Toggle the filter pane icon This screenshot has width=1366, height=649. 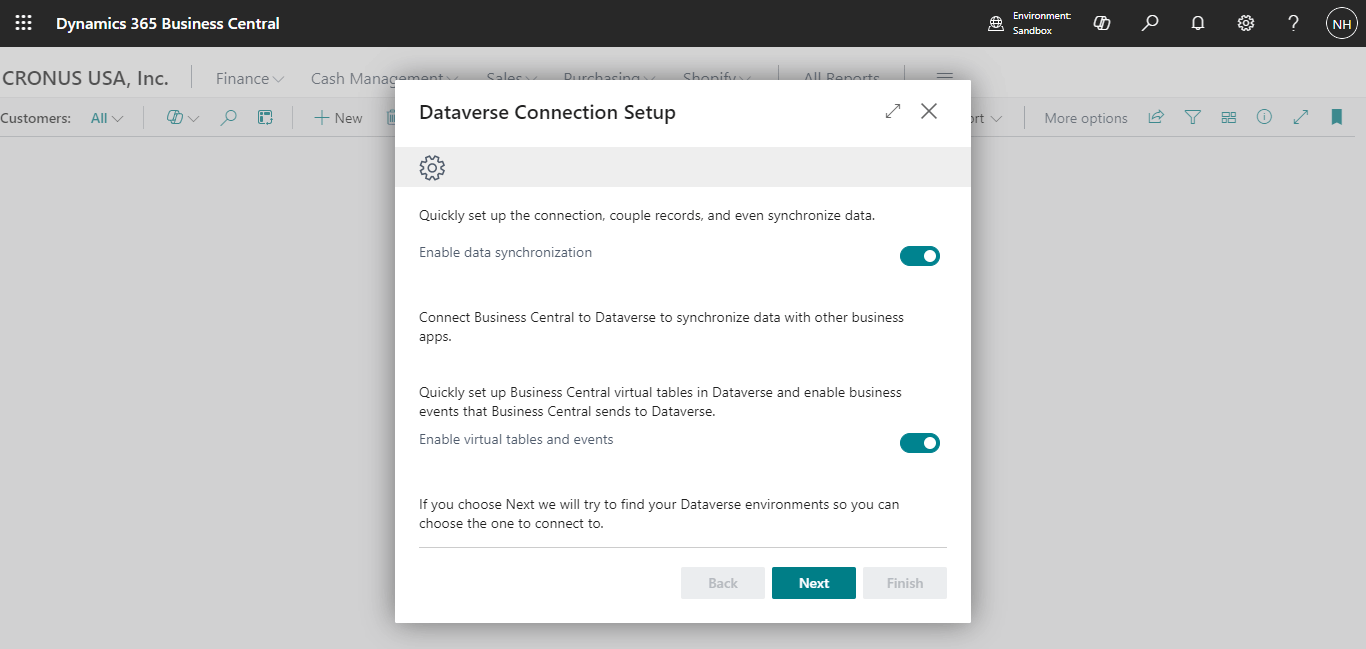[x=1192, y=118]
